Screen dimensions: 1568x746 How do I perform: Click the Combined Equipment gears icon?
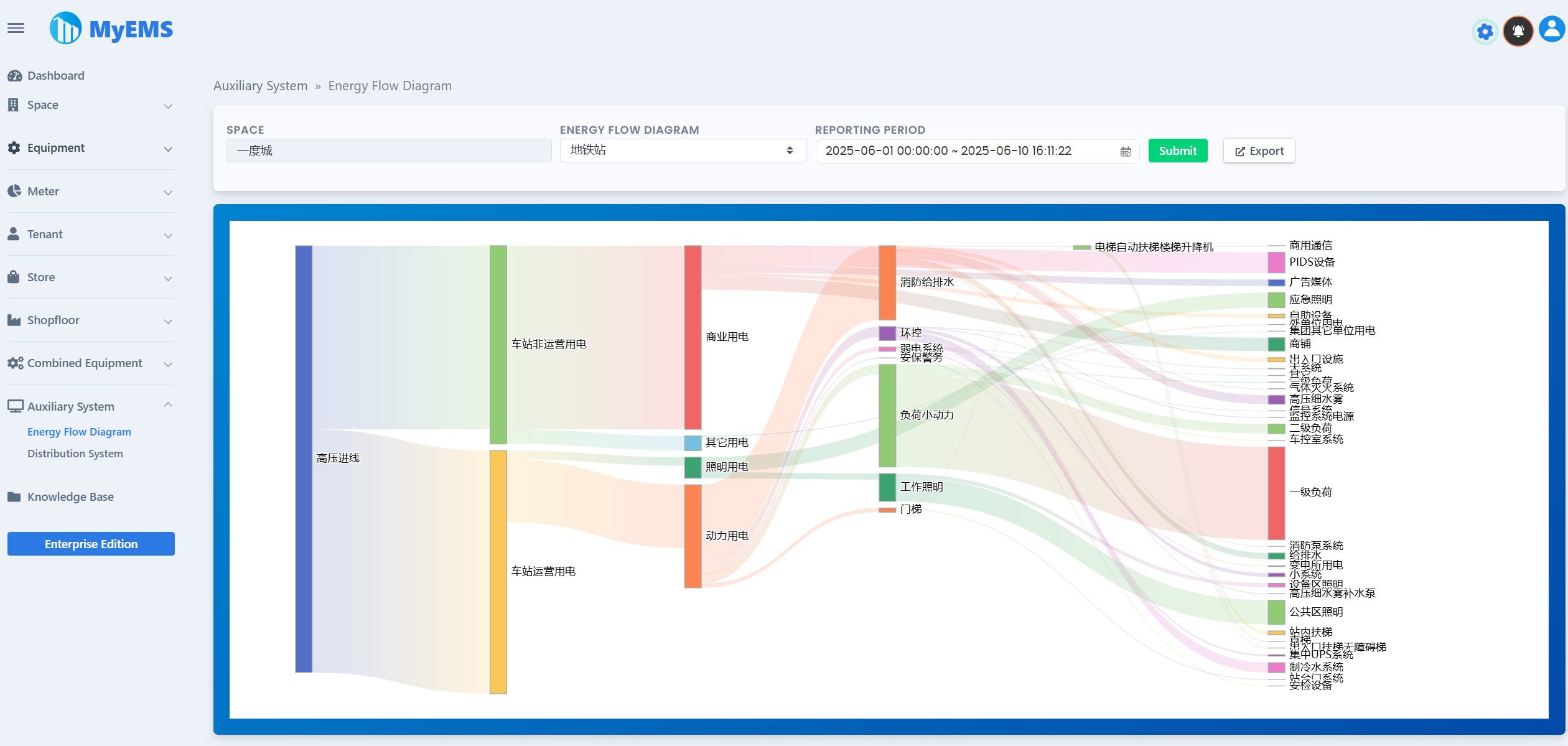click(x=14, y=363)
